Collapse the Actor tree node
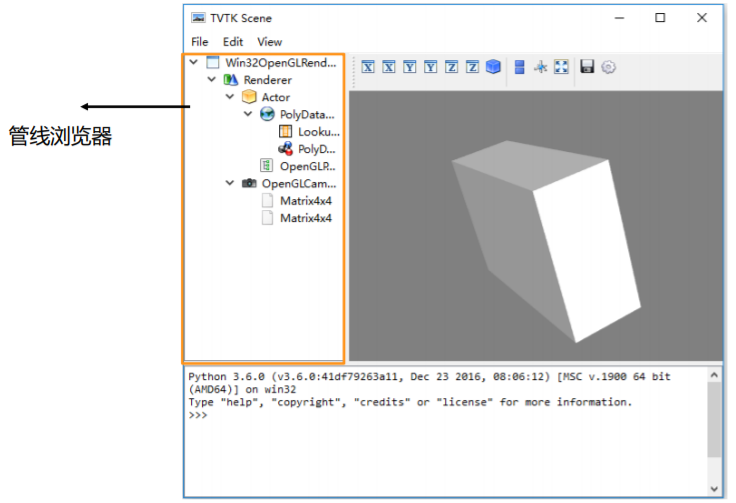 (x=230, y=97)
